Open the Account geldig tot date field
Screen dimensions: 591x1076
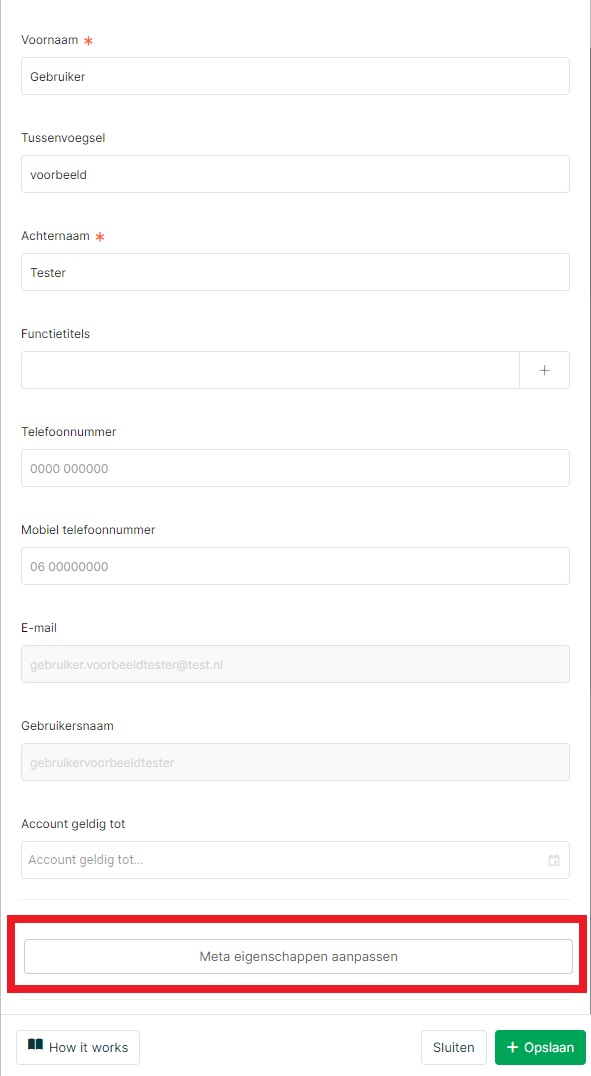click(295, 860)
